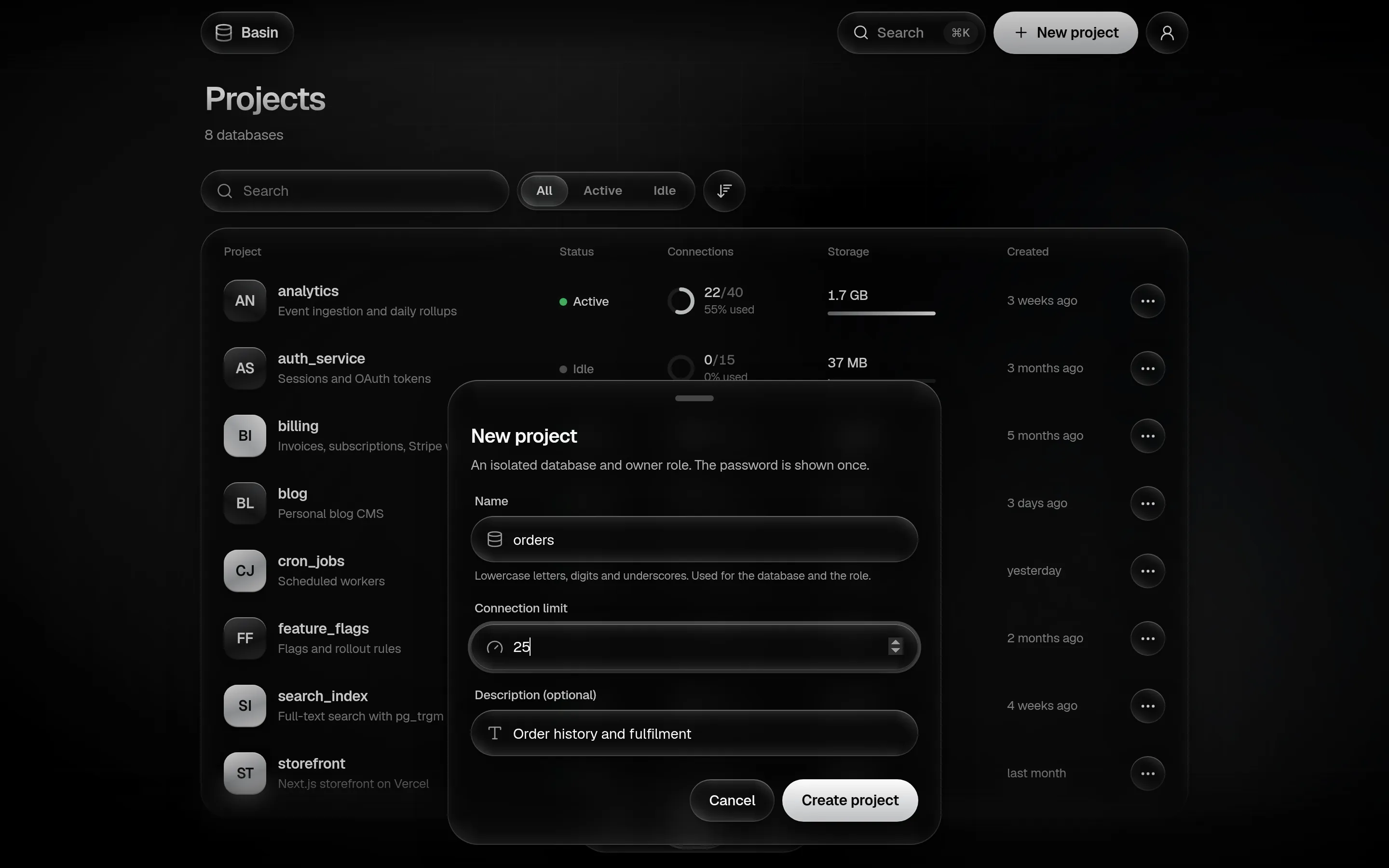
Task: Click the sort order icon button
Action: 724,190
